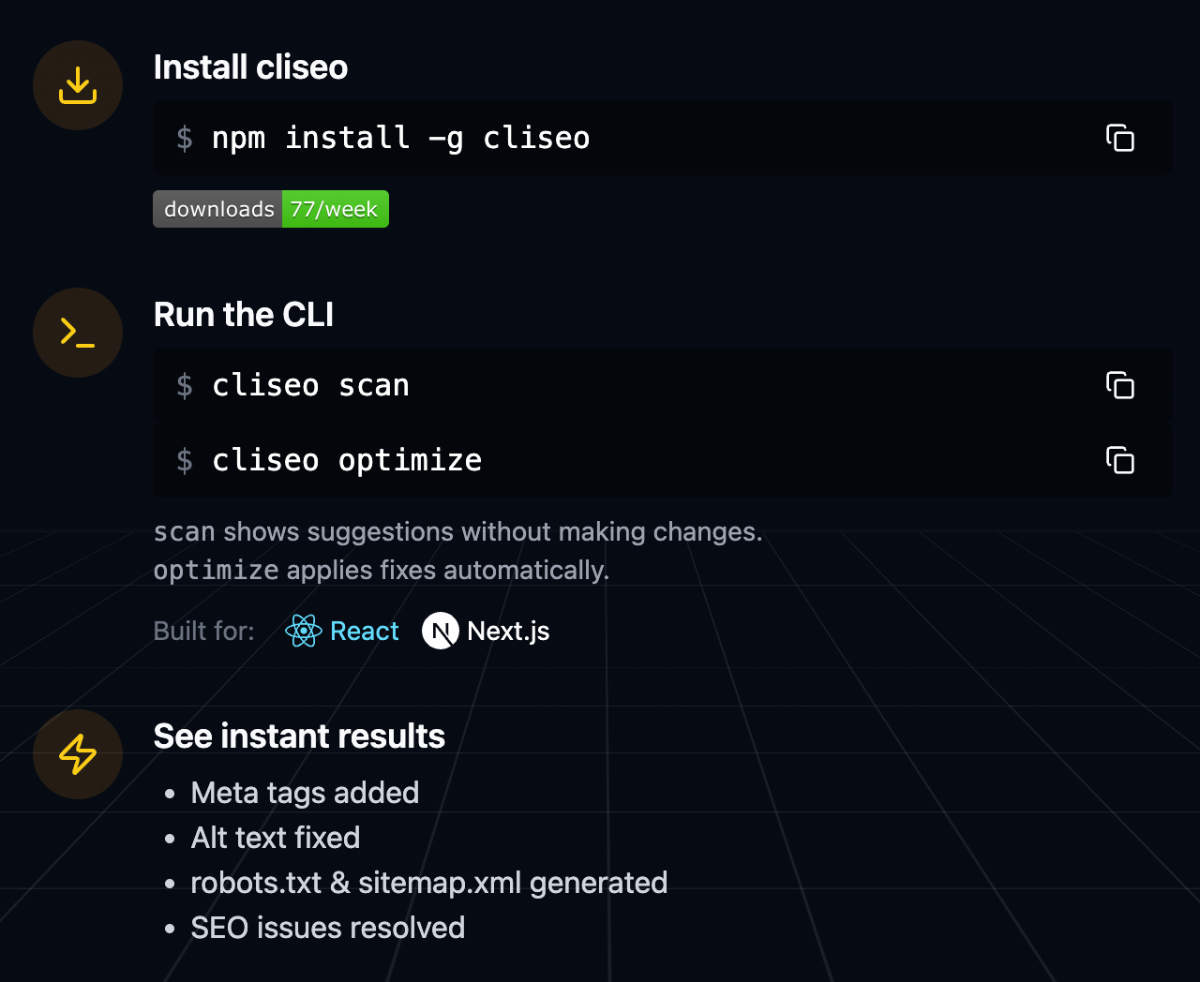
Task: Click the Run the CLI heading
Action: (x=243, y=314)
